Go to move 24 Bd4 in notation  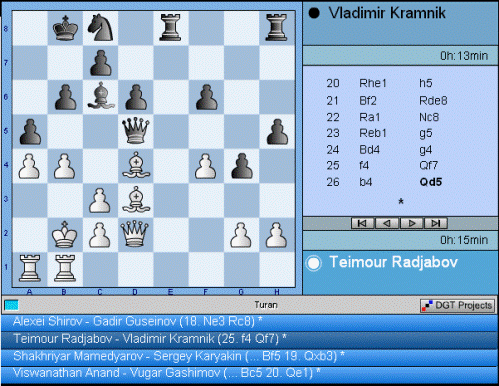pyautogui.click(x=369, y=150)
